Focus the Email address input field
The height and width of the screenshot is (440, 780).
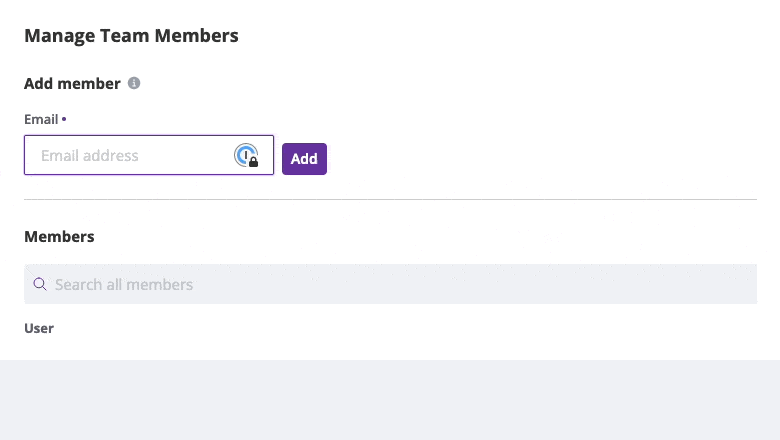click(x=149, y=155)
